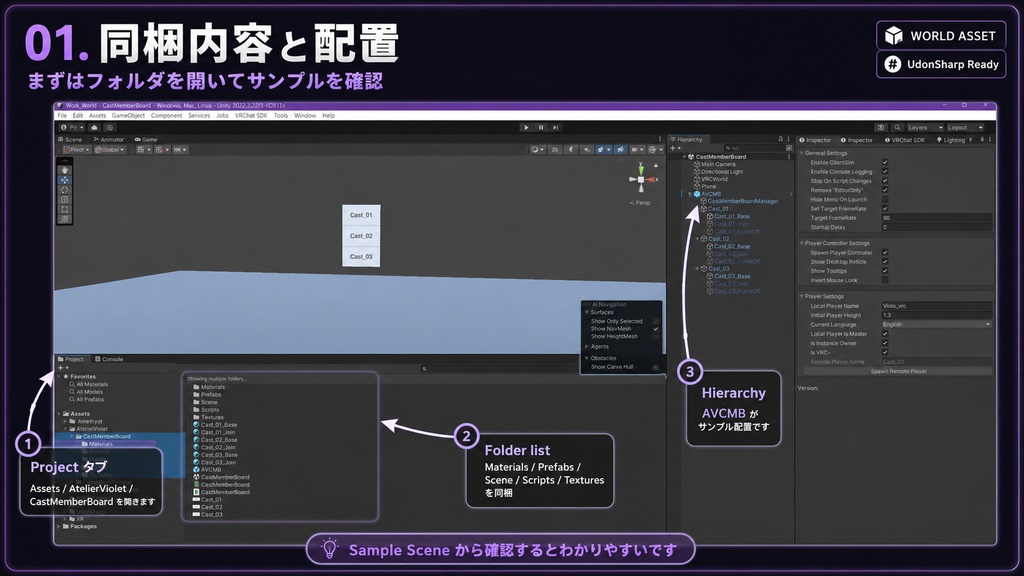Viewport: 1024px width, 576px height.
Task: Select the Move tool in Scene view
Action: click(64, 180)
